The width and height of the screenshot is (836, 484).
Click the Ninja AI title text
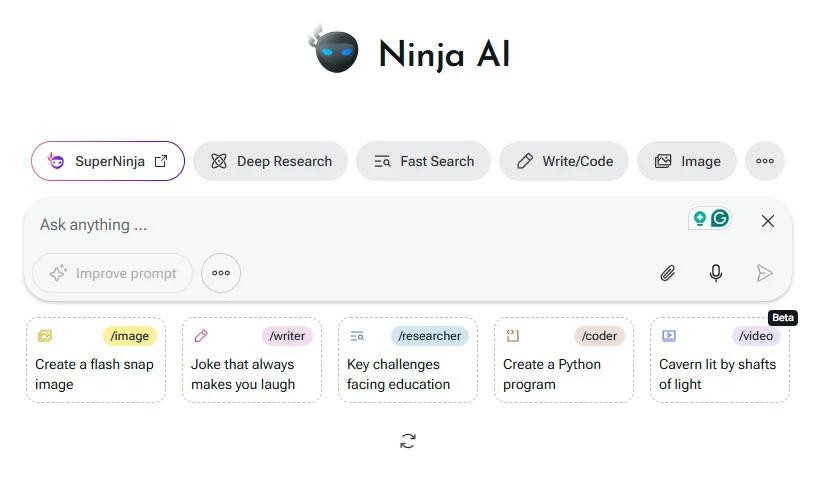pyautogui.click(x=444, y=54)
